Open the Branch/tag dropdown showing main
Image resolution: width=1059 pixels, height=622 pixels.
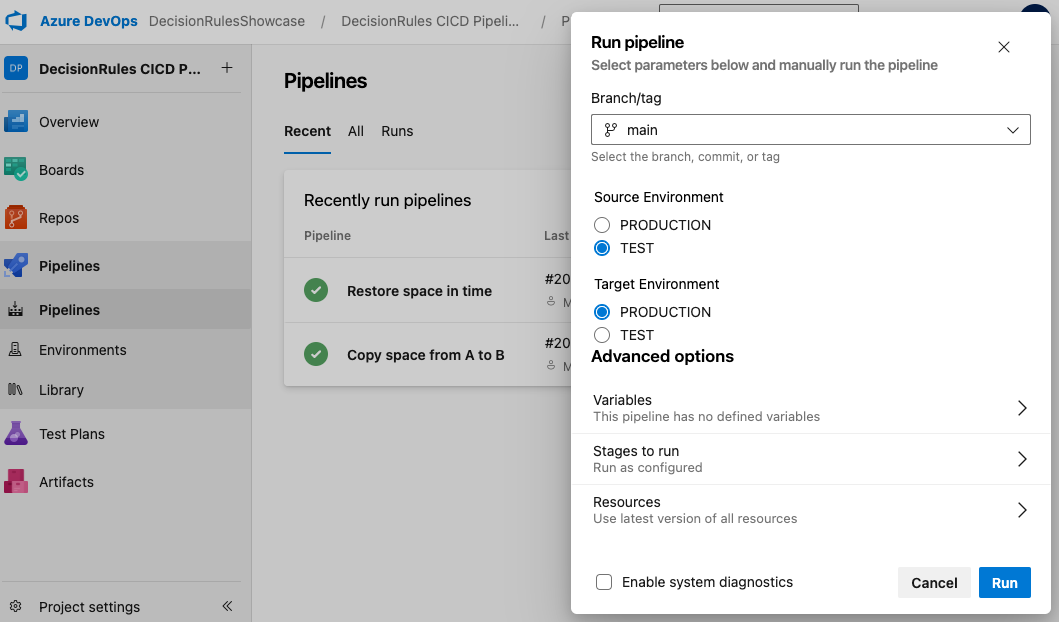810,130
